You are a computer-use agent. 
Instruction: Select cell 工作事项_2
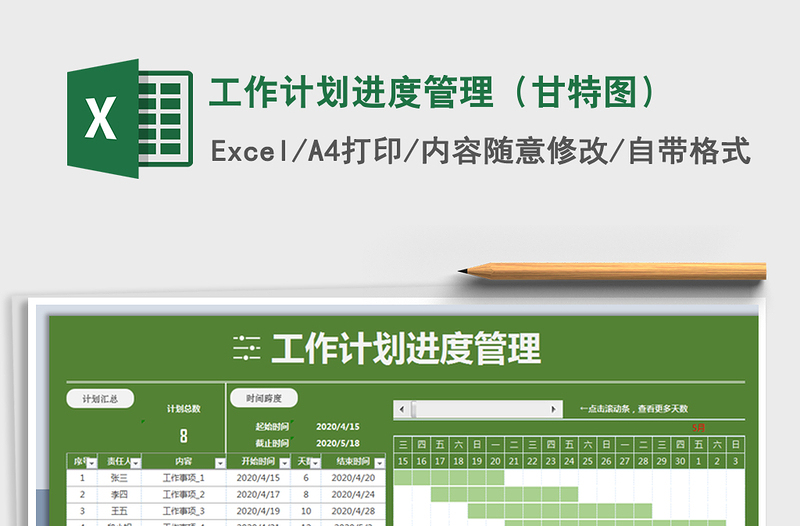[x=184, y=494]
